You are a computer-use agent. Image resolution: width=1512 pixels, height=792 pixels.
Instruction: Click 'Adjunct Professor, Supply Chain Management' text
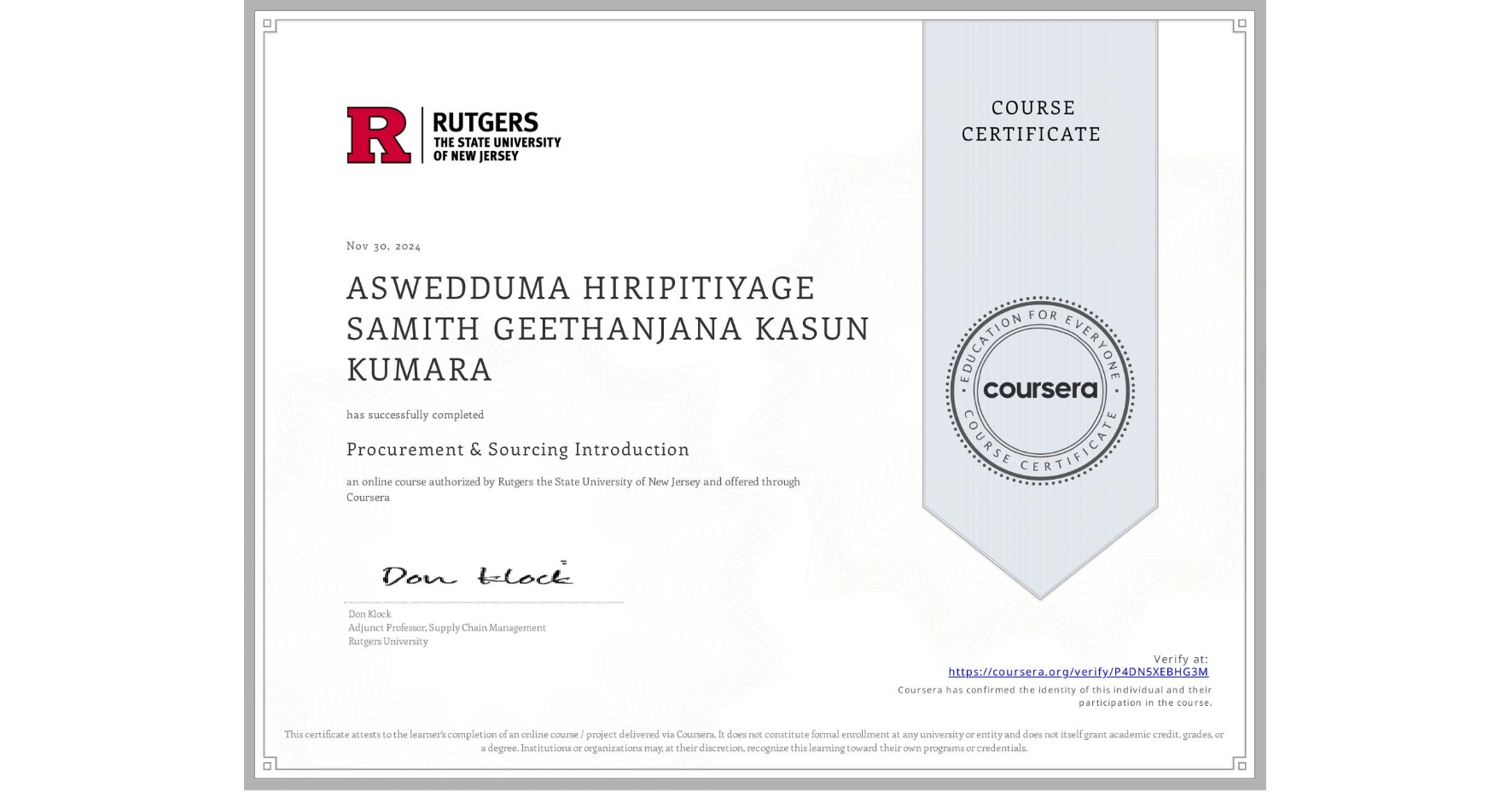[x=446, y=627]
